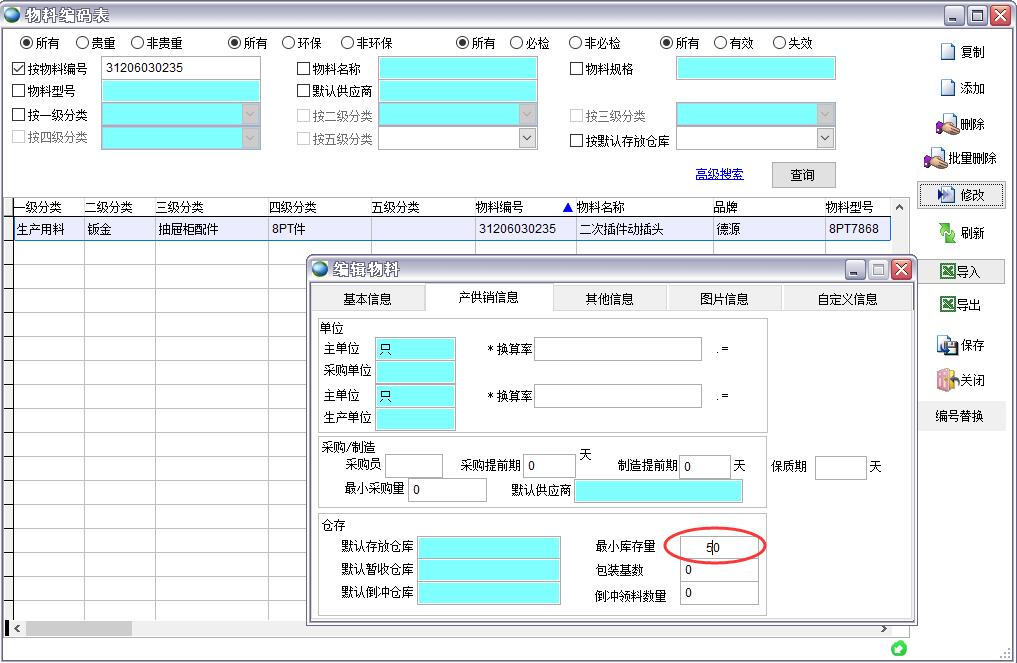The height and width of the screenshot is (663, 1017).
Task: Expand the 按一级分类 dropdown
Action: [250, 115]
